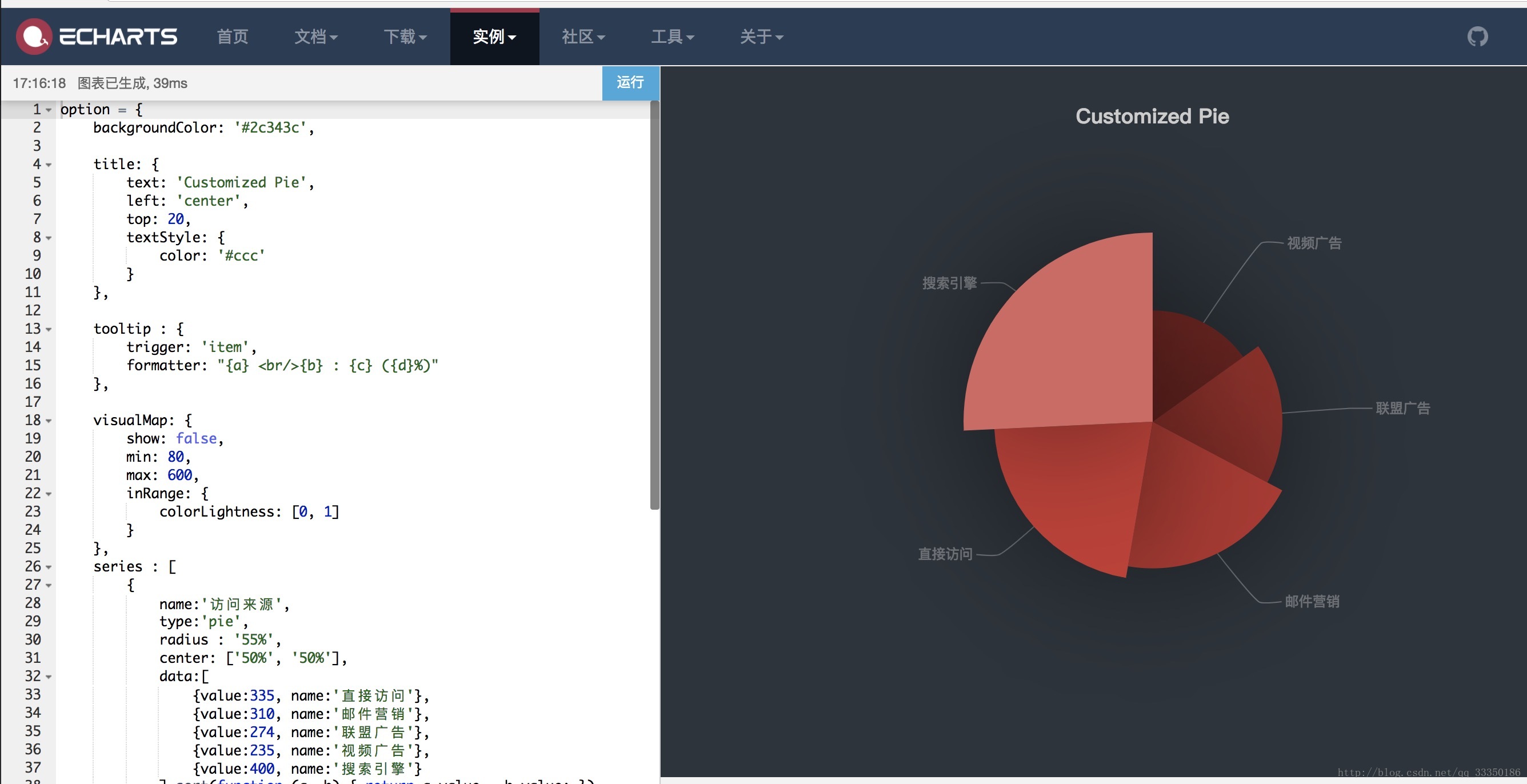Click the false value after show
This screenshot has width=1527, height=784.
[196, 438]
